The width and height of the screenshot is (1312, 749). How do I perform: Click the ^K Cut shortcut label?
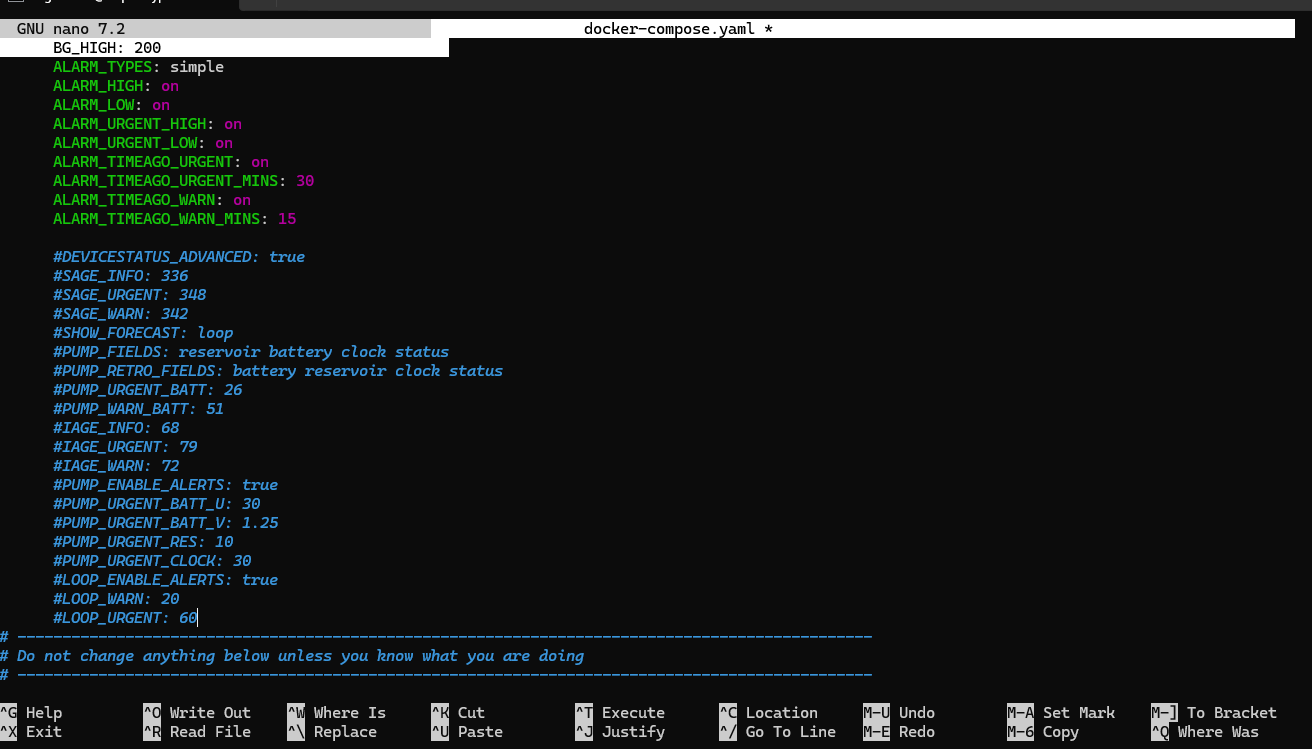457,713
